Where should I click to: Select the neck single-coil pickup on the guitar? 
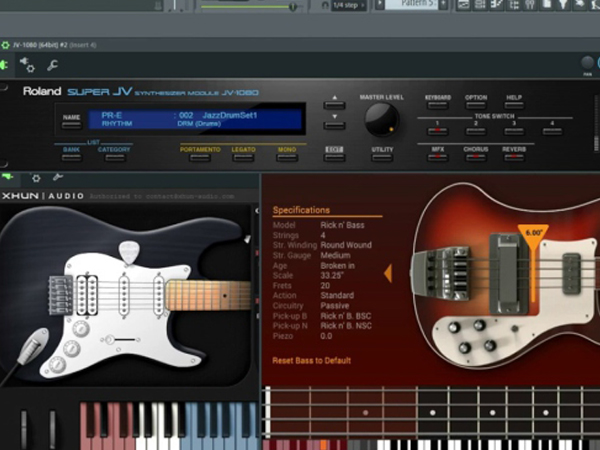pyautogui.click(x=159, y=295)
